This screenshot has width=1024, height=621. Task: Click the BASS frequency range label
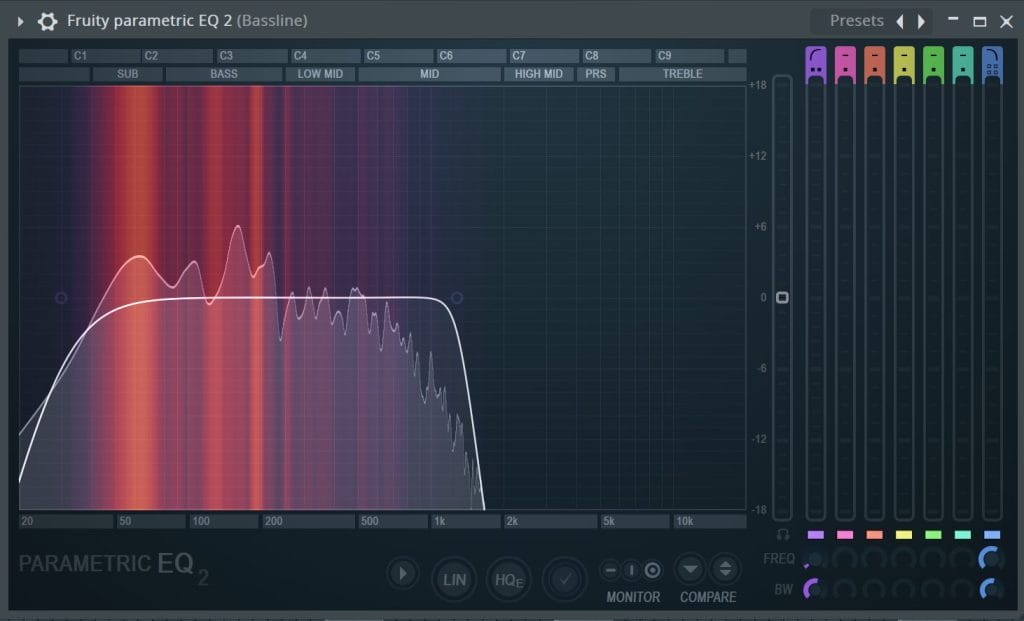[x=224, y=74]
